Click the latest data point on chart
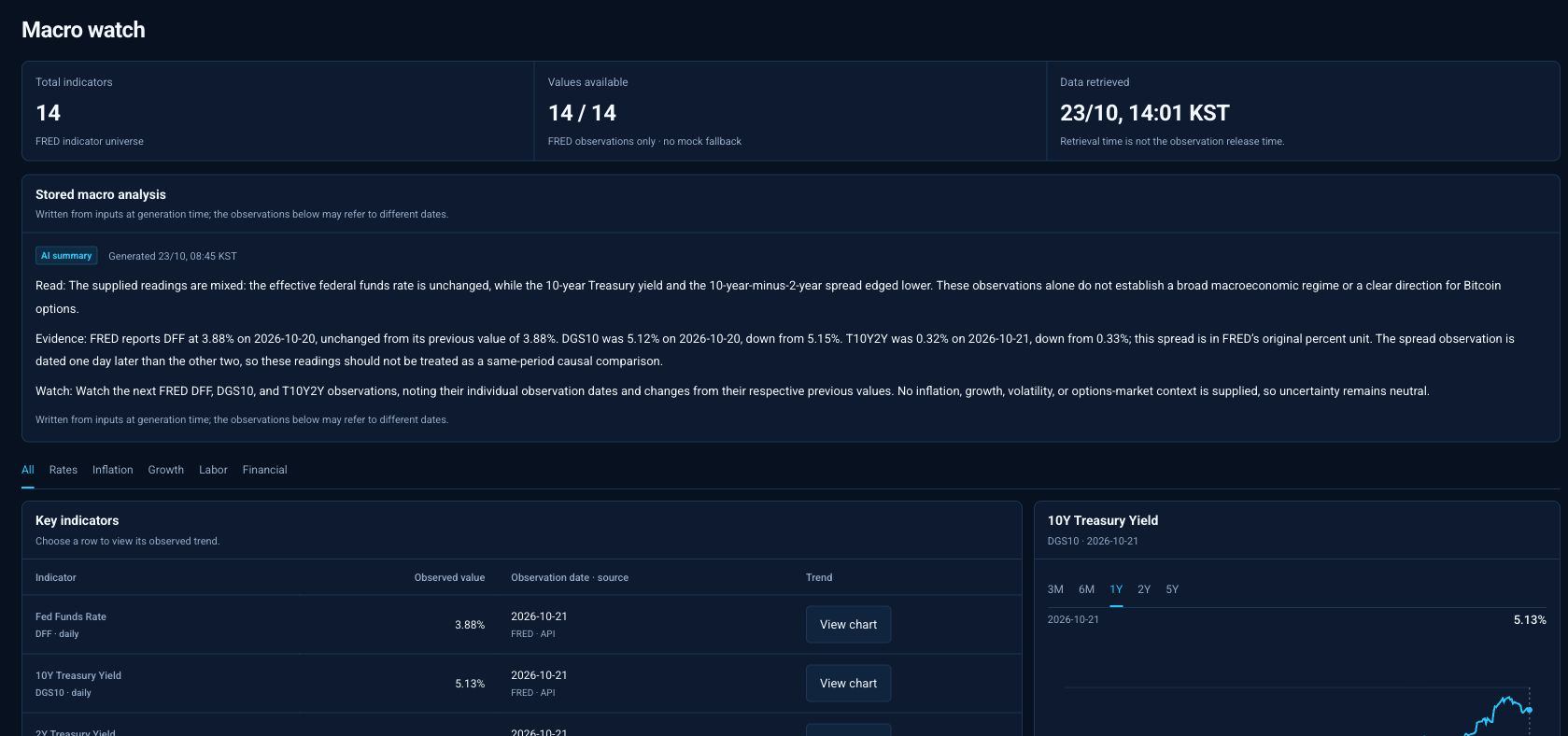Viewport: 1568px width, 736px height. 1529,710
